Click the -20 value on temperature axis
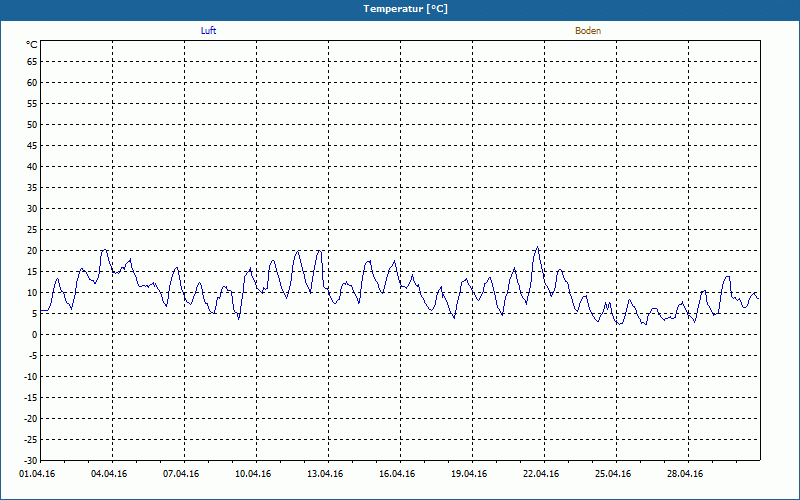This screenshot has height=500, width=800. (x=31, y=419)
